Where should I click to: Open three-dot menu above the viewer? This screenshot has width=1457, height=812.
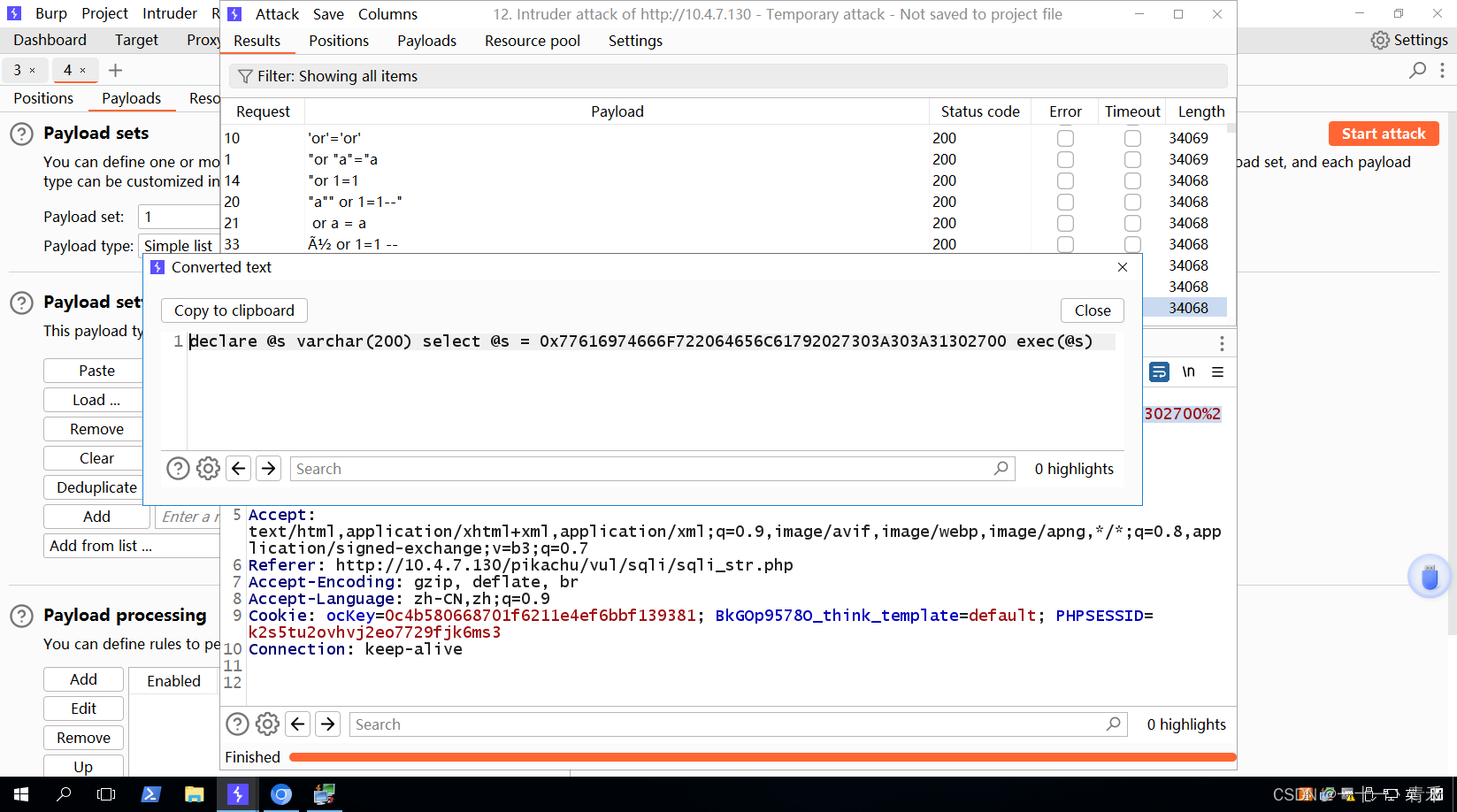point(1222,343)
